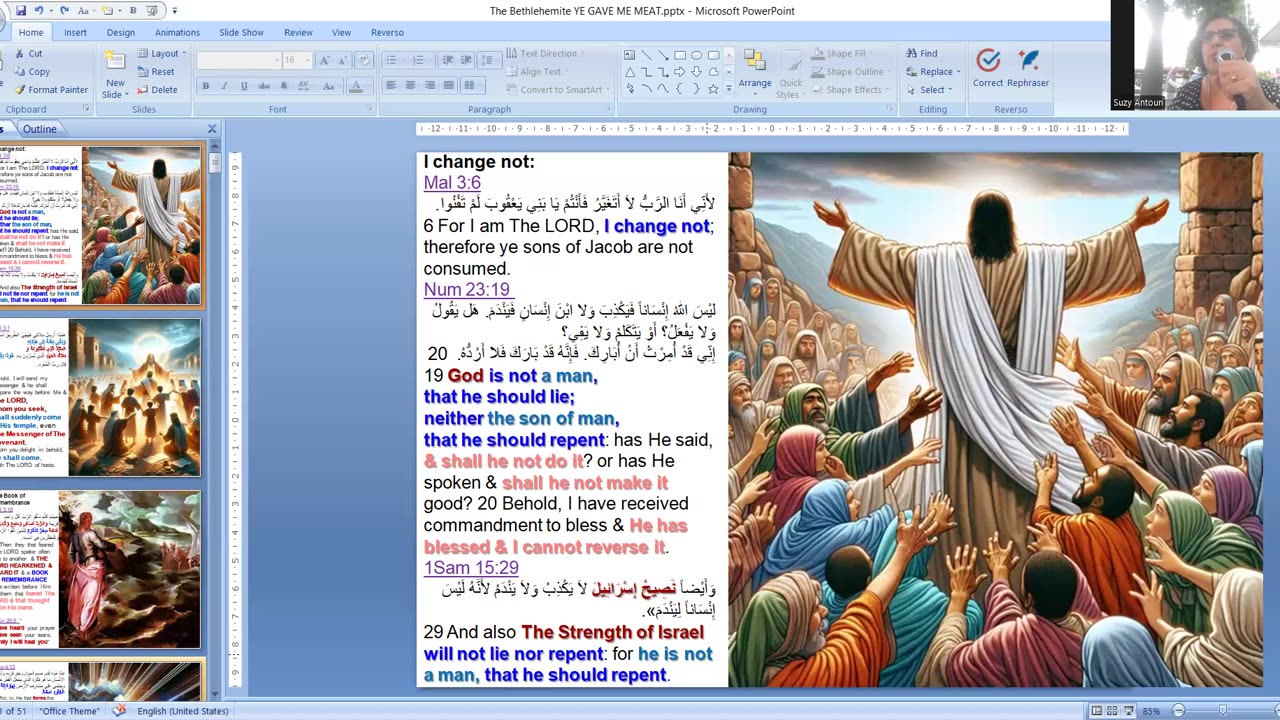Clear all text formatting

point(363,61)
